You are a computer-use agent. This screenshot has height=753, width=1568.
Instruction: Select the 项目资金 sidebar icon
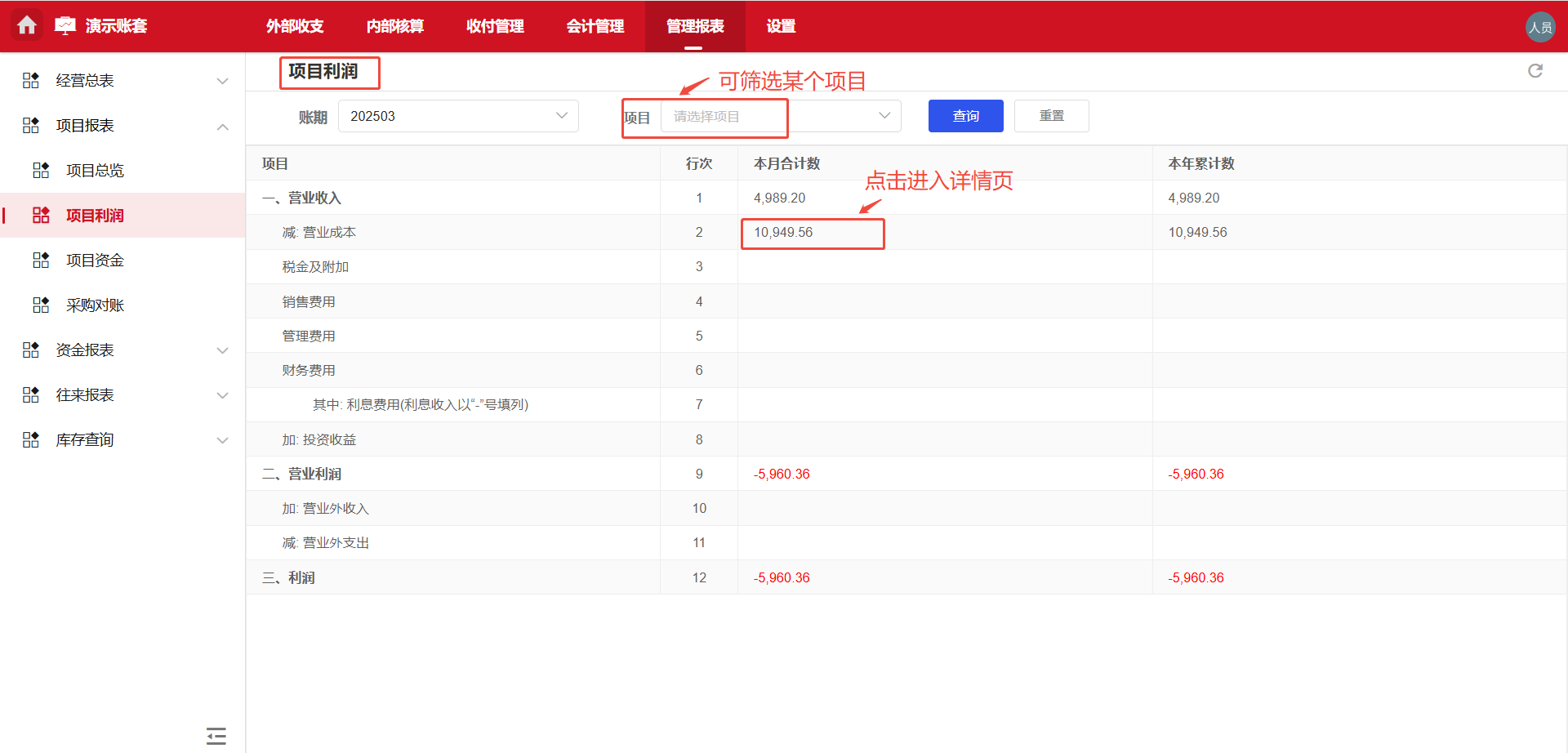[41, 260]
